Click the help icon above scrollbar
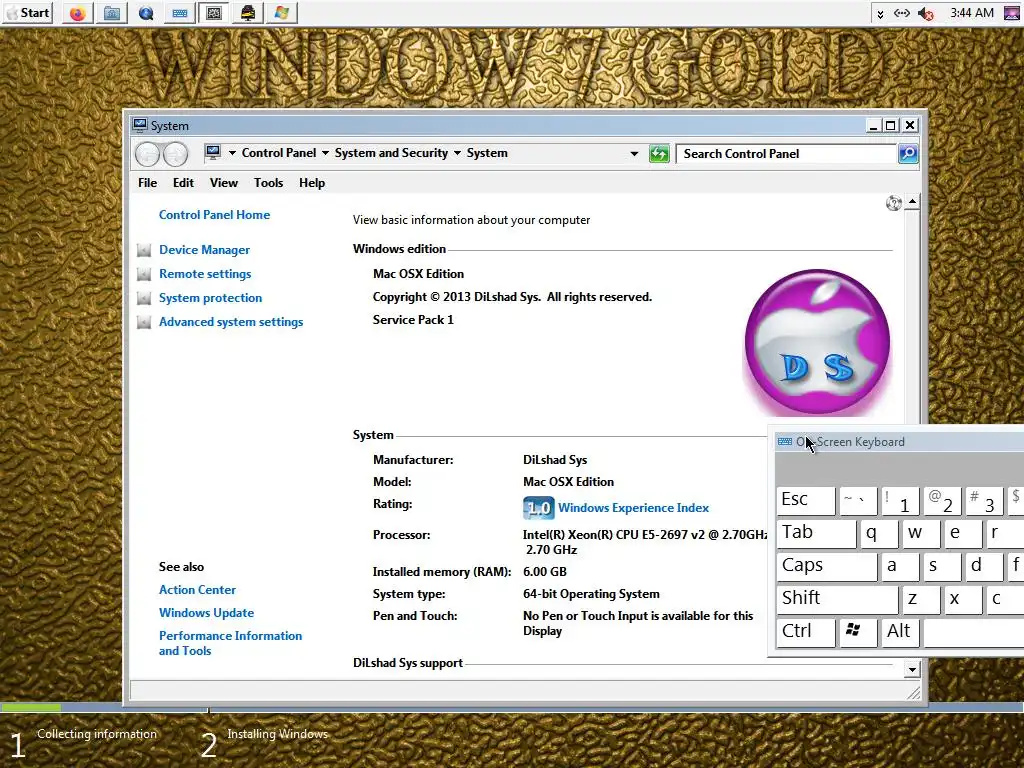The width and height of the screenshot is (1024, 768). pos(893,203)
